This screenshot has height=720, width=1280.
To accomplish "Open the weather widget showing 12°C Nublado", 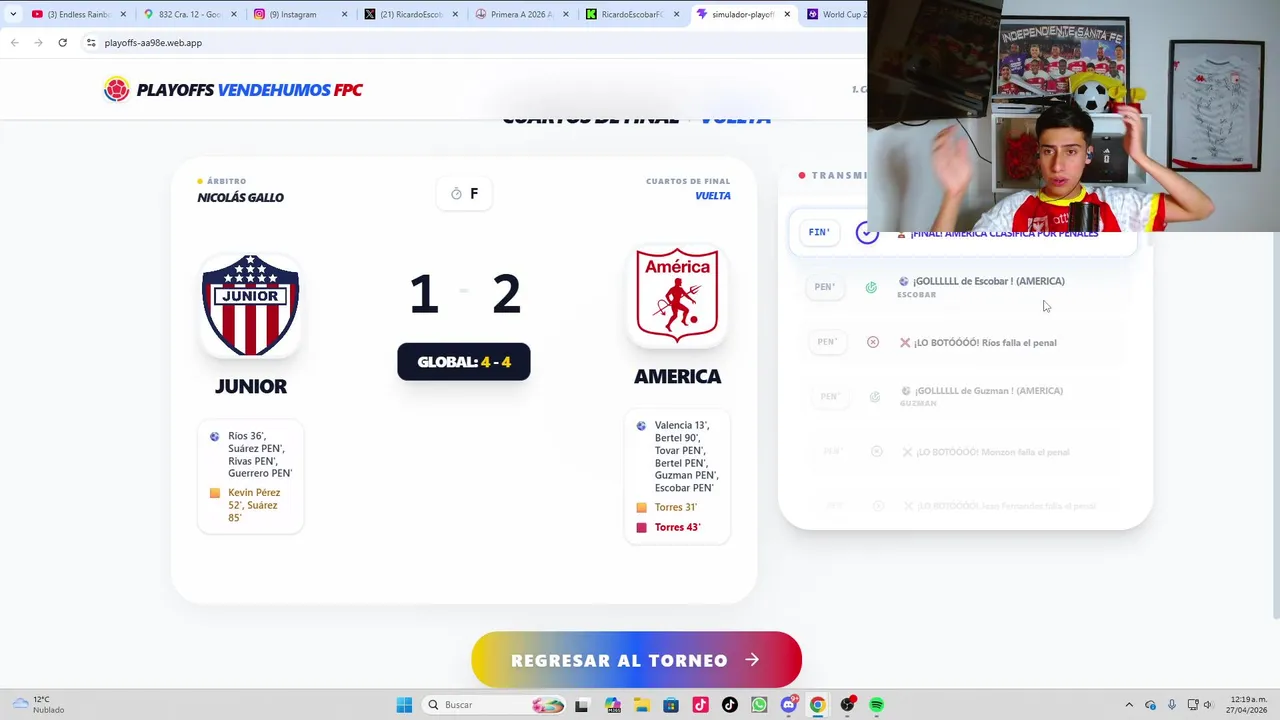I will tap(37, 705).
